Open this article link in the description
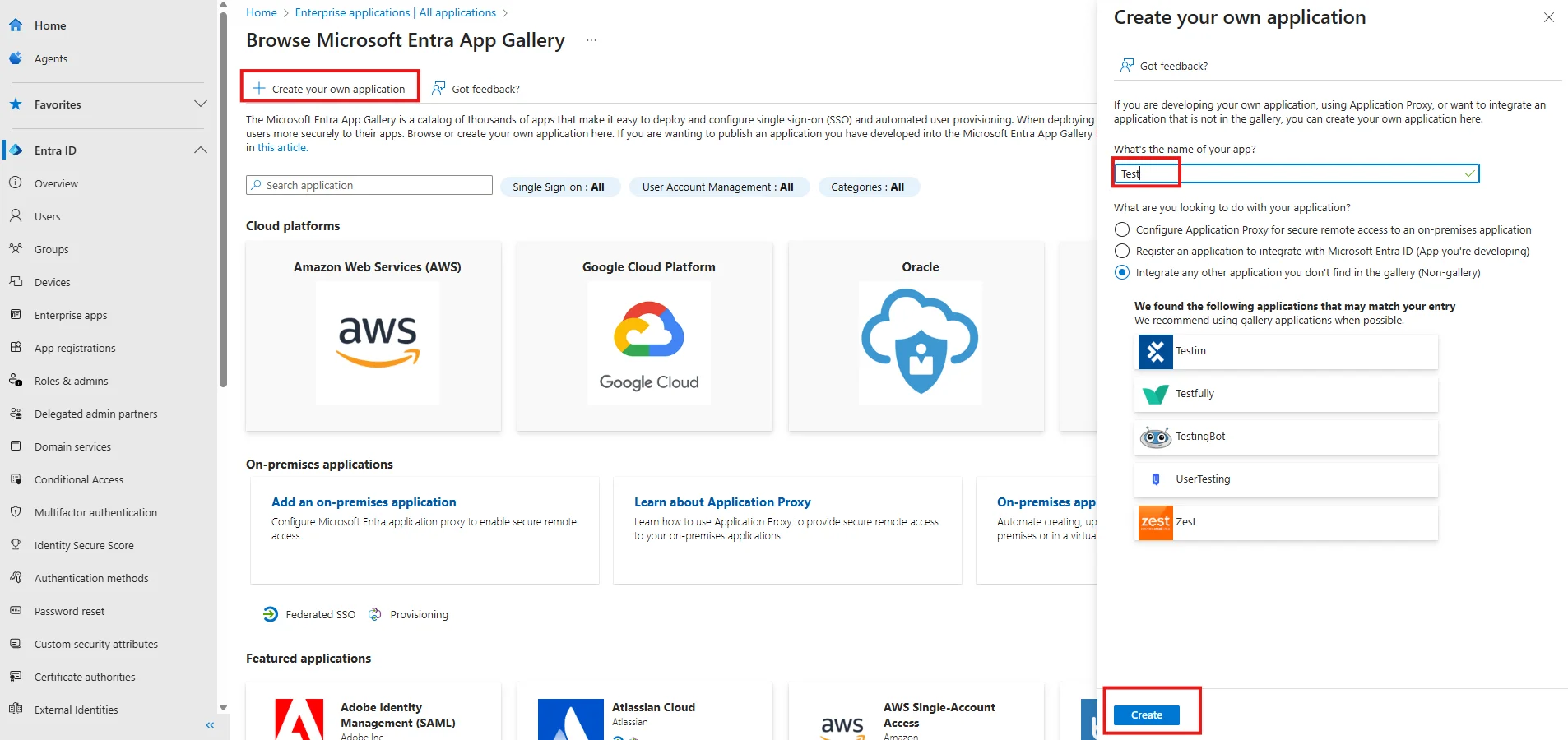The height and width of the screenshot is (740, 1568). [x=281, y=146]
